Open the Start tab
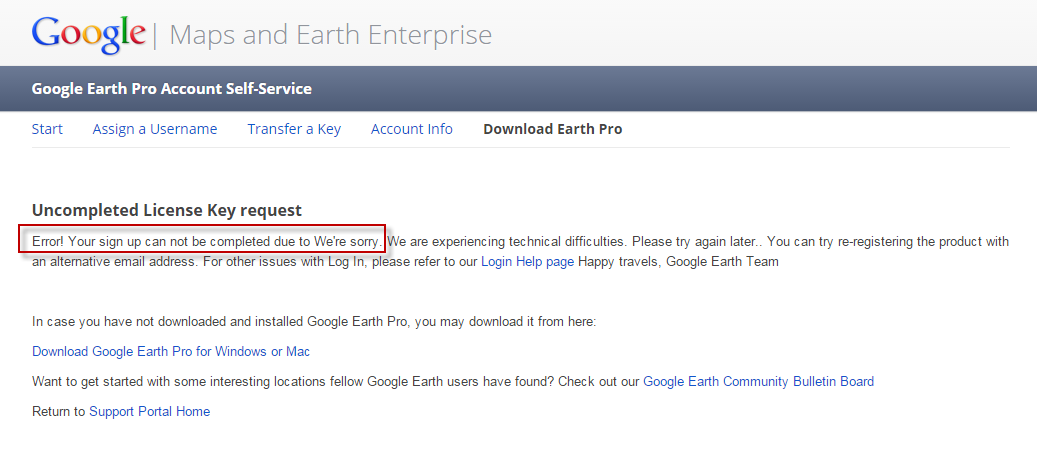Viewport: 1037px width, 455px height. pos(47,129)
